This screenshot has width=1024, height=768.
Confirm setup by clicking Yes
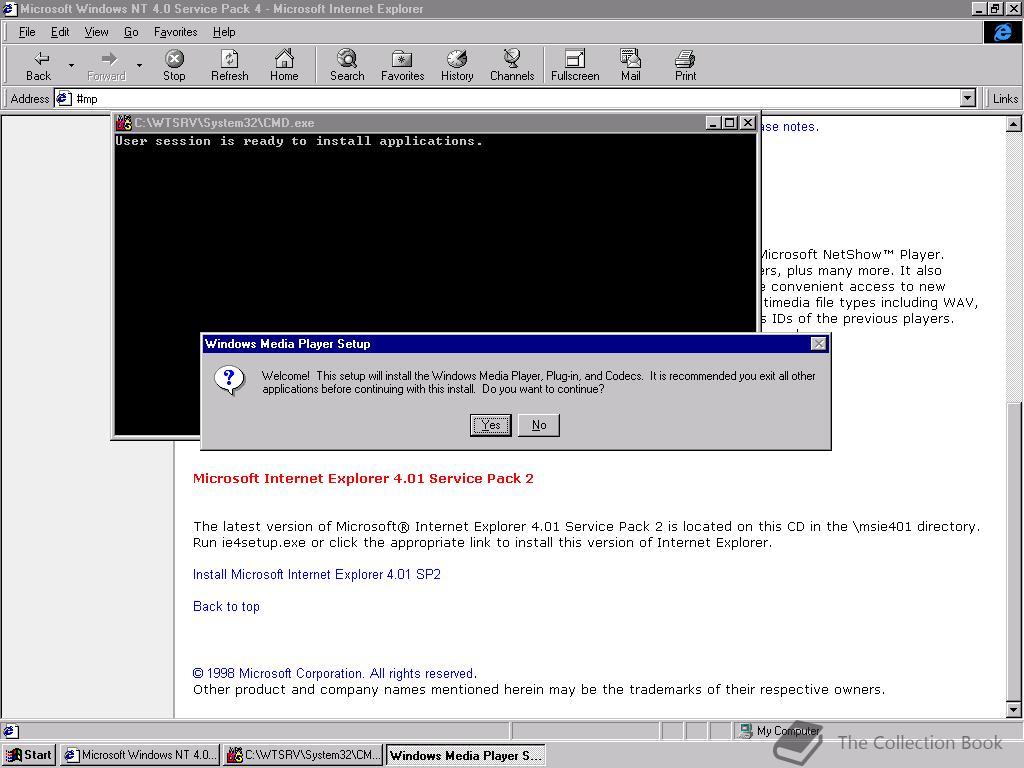[x=490, y=425]
